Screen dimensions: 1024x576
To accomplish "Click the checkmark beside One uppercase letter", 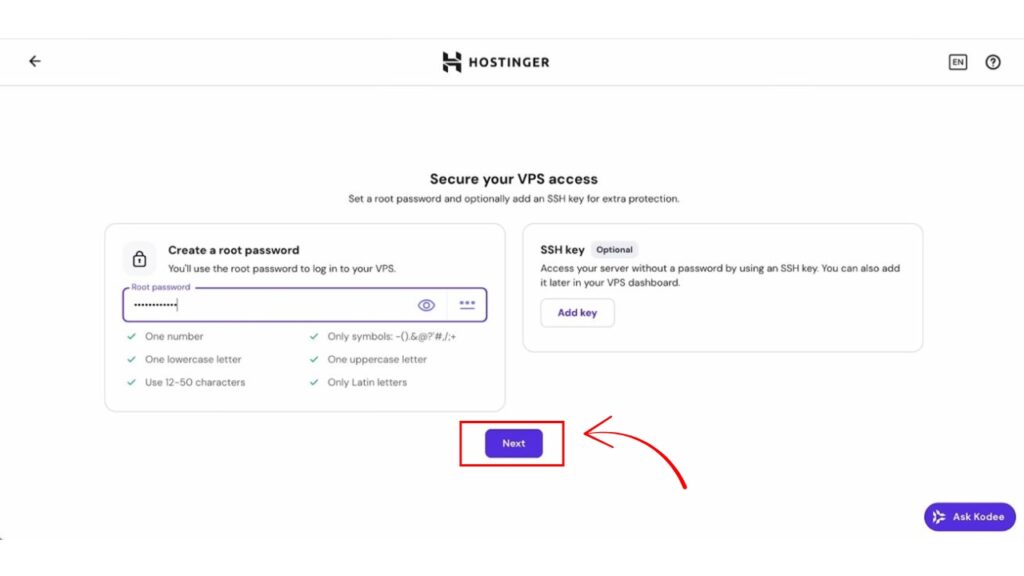I will click(x=314, y=360).
